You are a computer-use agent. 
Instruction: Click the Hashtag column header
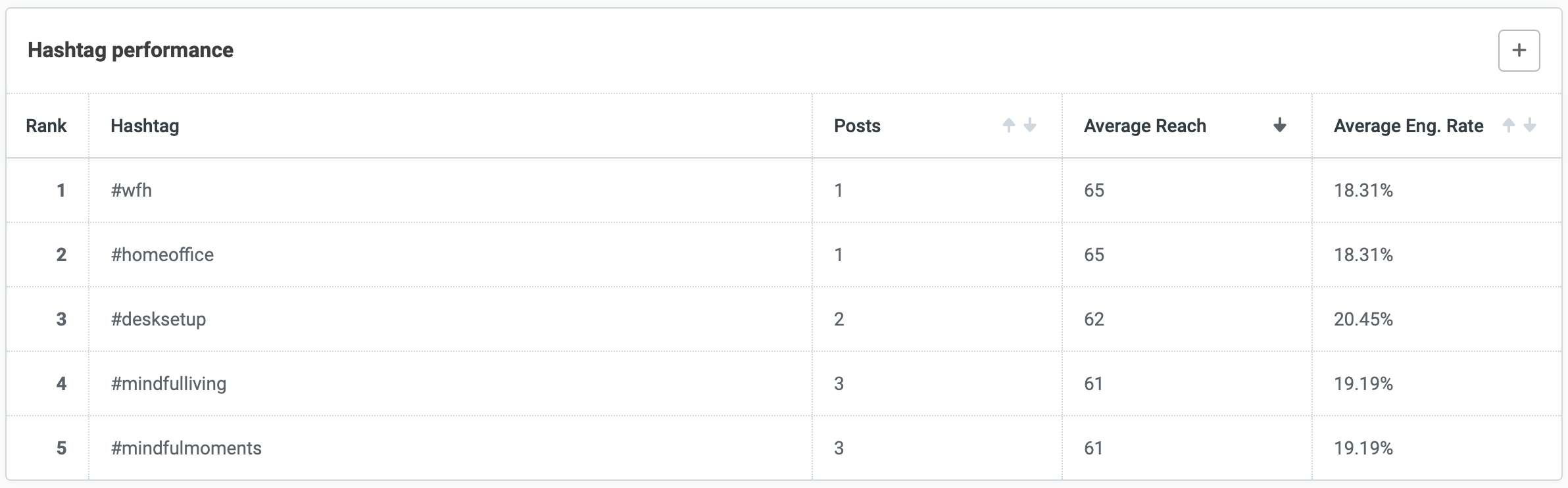pyautogui.click(x=145, y=126)
